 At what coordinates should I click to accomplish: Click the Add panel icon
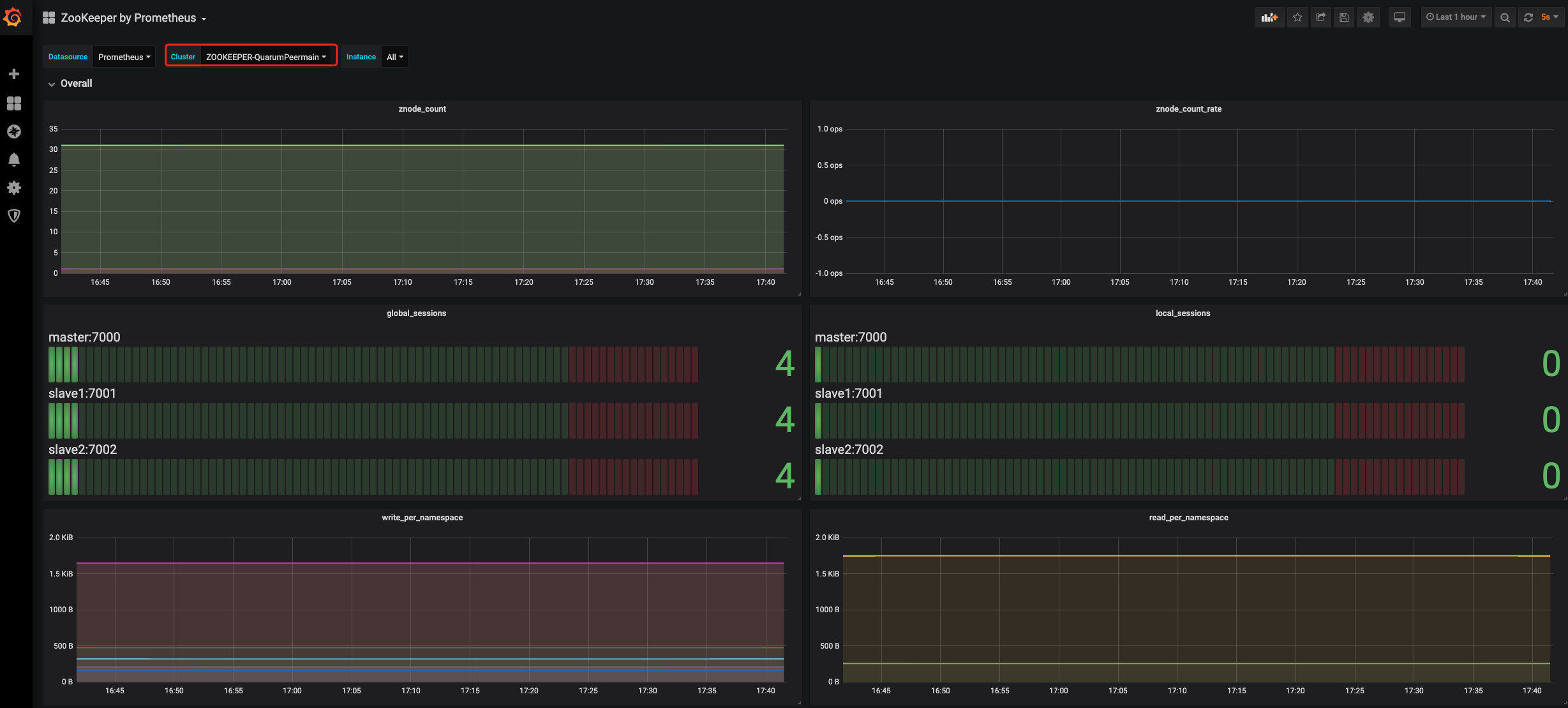coord(1269,17)
